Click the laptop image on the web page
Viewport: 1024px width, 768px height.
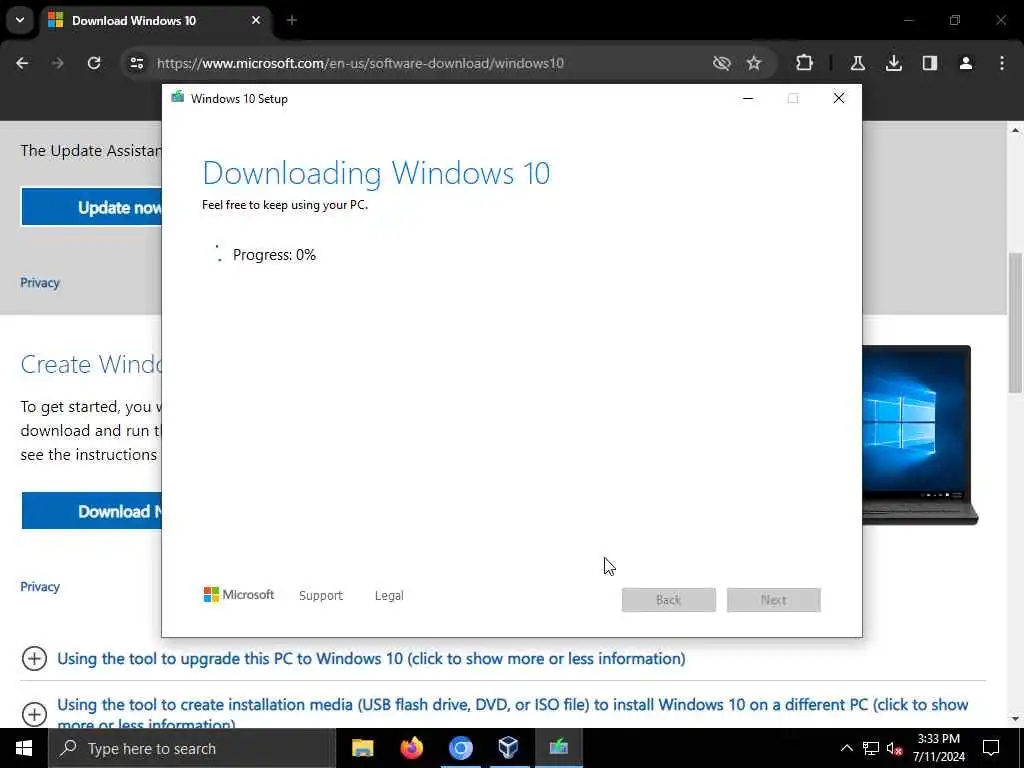pos(921,434)
